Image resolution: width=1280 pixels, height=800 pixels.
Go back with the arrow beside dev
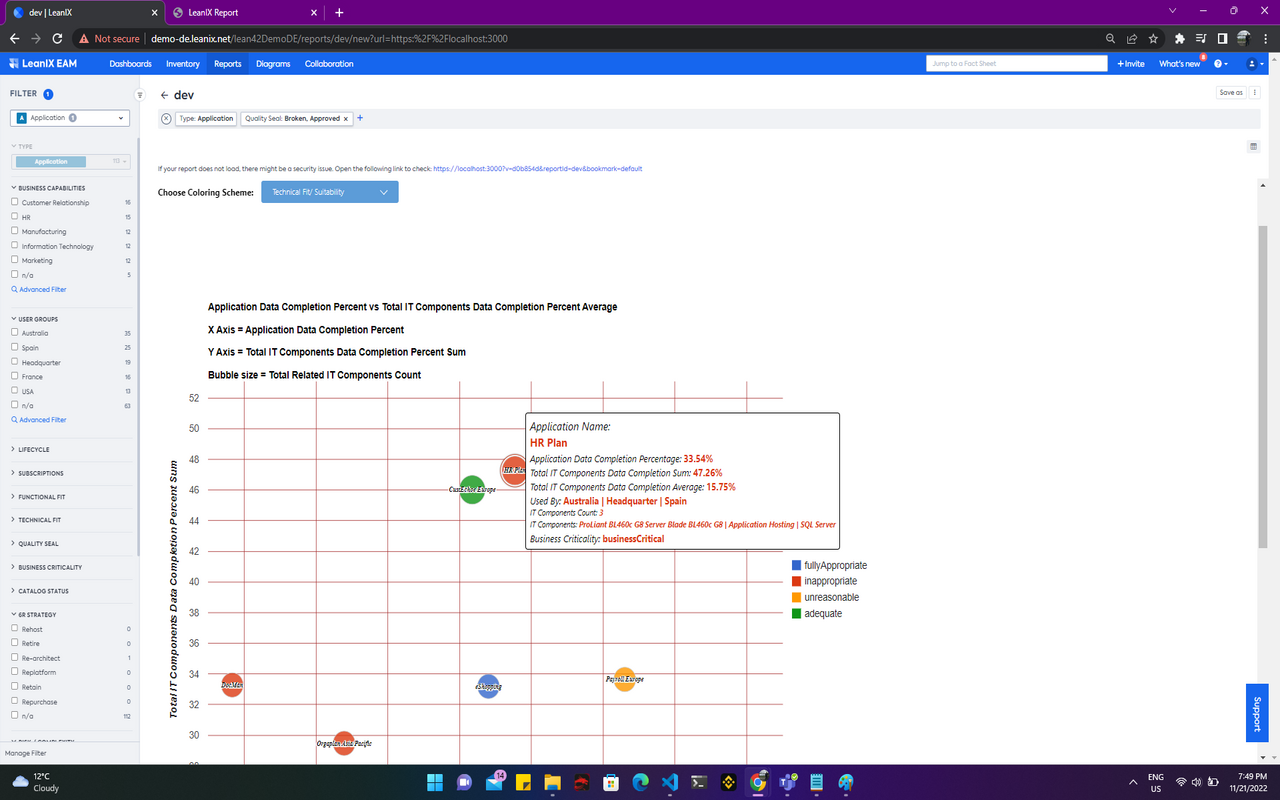tap(164, 95)
